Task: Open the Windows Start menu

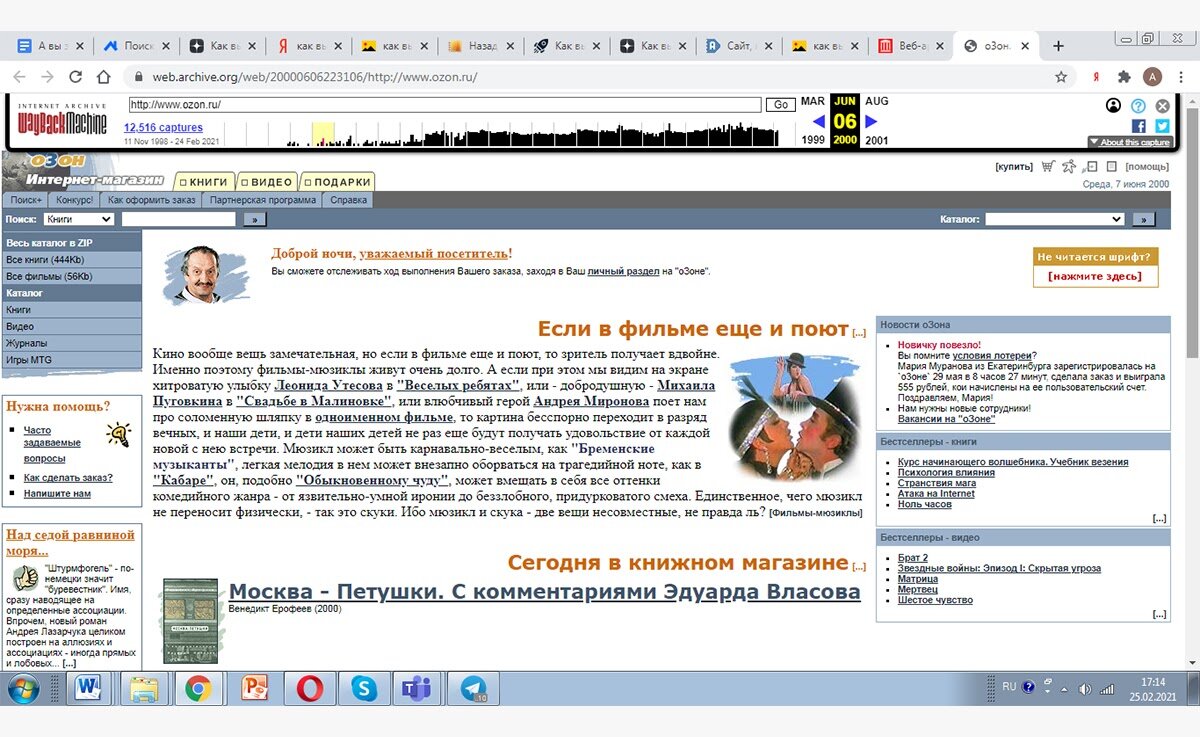Action: tap(23, 688)
